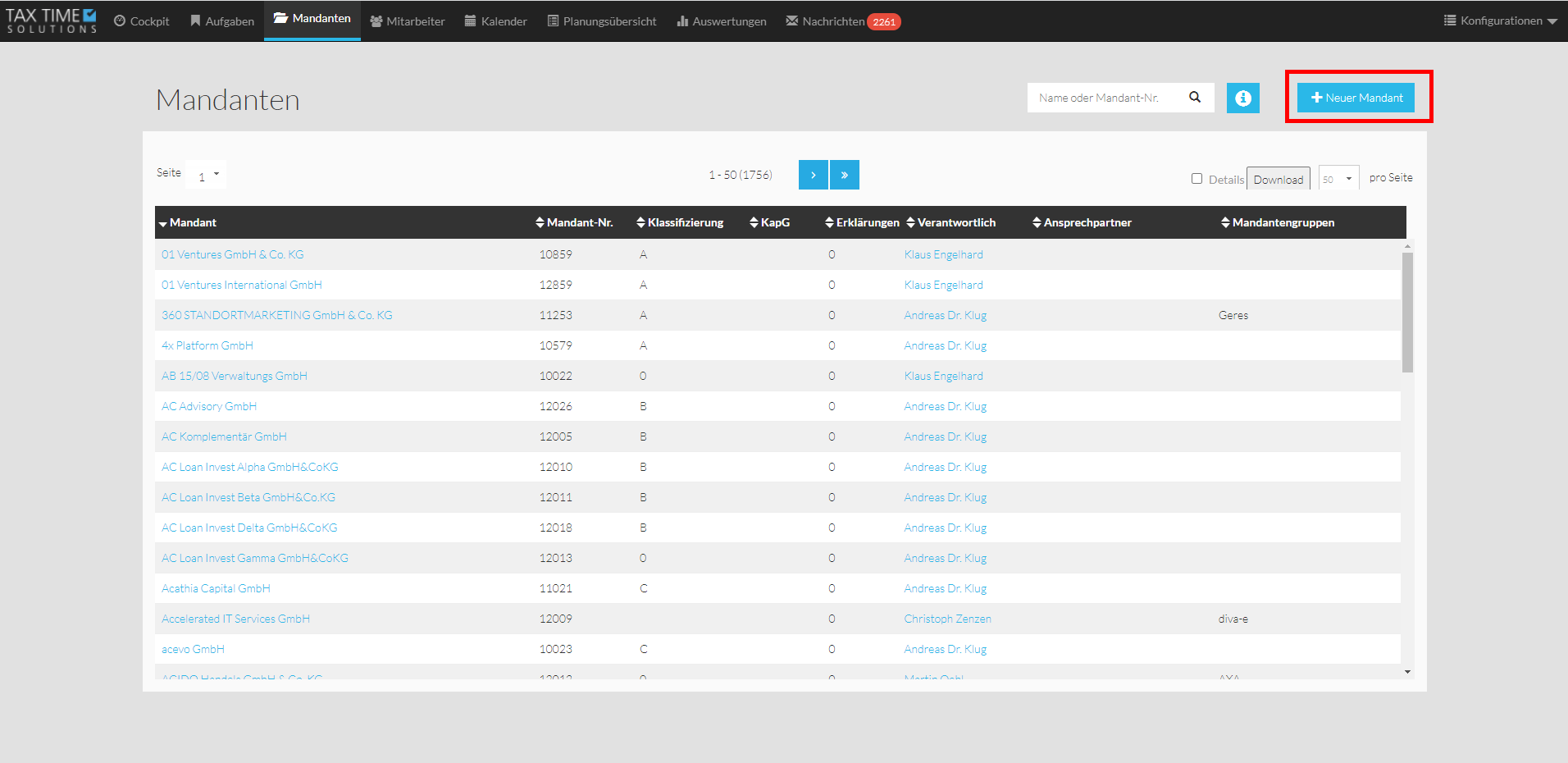This screenshot has height=763, width=1568.
Task: Open AC Loan Invest Gamma GmbH&CoKG
Action: pyautogui.click(x=255, y=558)
